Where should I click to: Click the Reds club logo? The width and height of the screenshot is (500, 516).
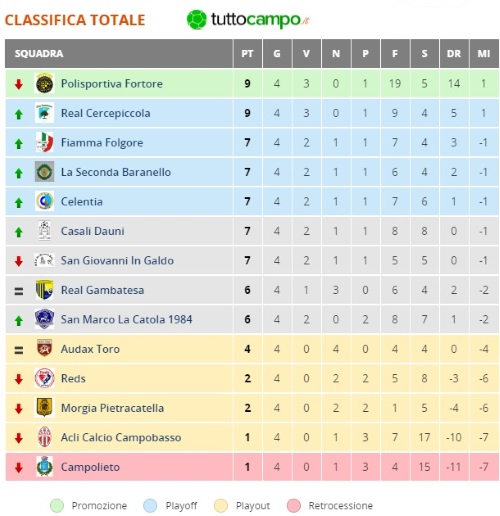pyautogui.click(x=44, y=378)
